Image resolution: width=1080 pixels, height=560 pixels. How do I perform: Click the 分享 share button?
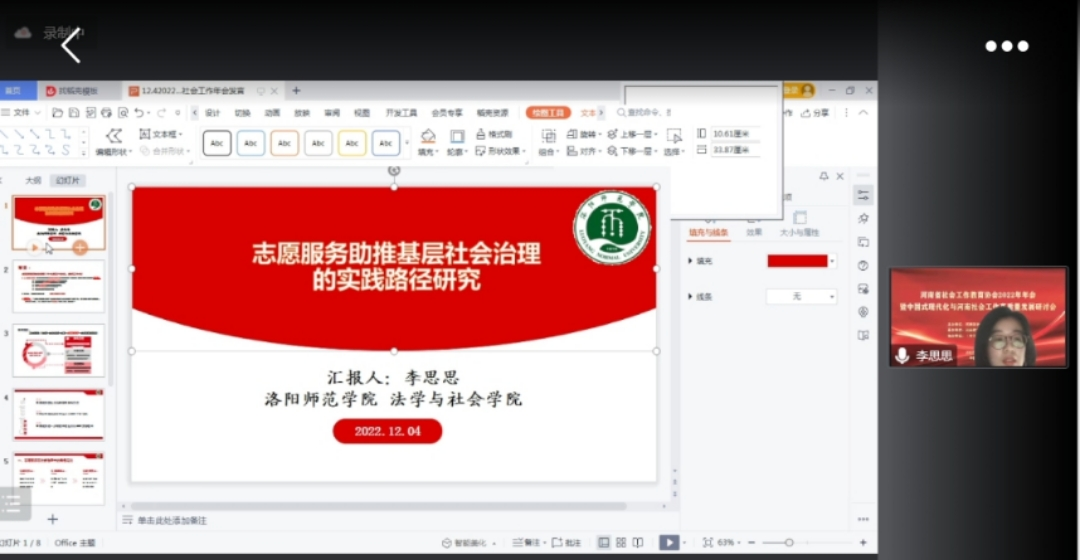[815, 113]
